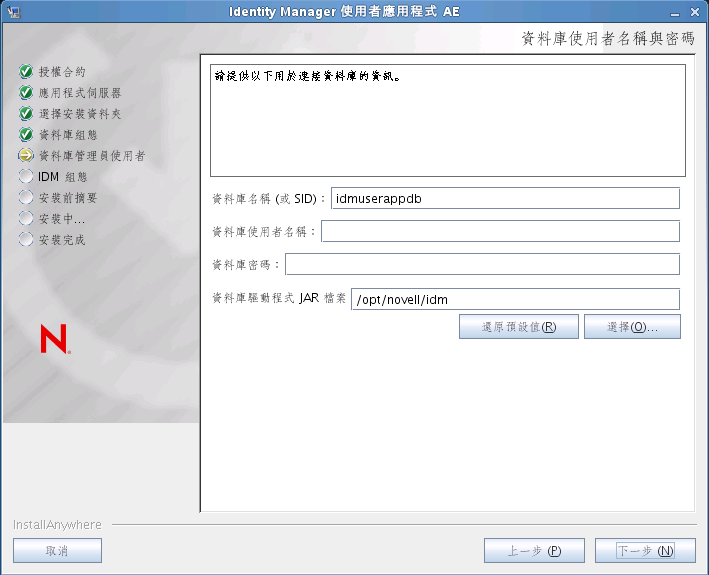Click the IDM 組態 pending step circle icon
This screenshot has height=575, width=709.
[x=26, y=176]
